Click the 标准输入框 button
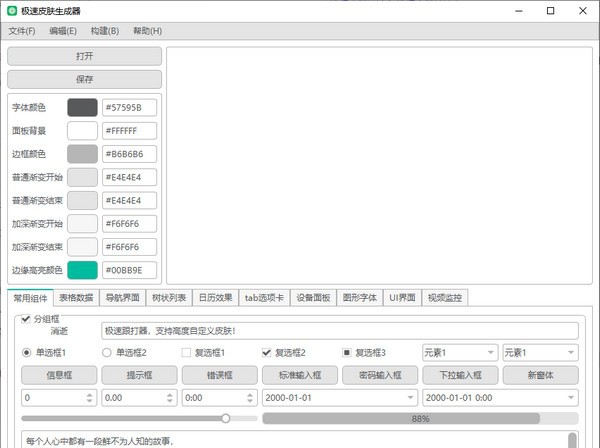600x448 pixels. coord(300,375)
